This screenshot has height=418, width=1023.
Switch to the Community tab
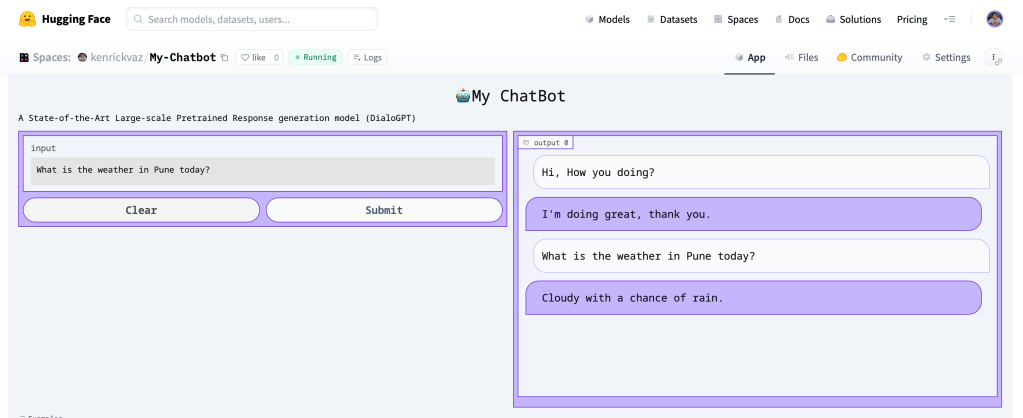click(x=869, y=58)
